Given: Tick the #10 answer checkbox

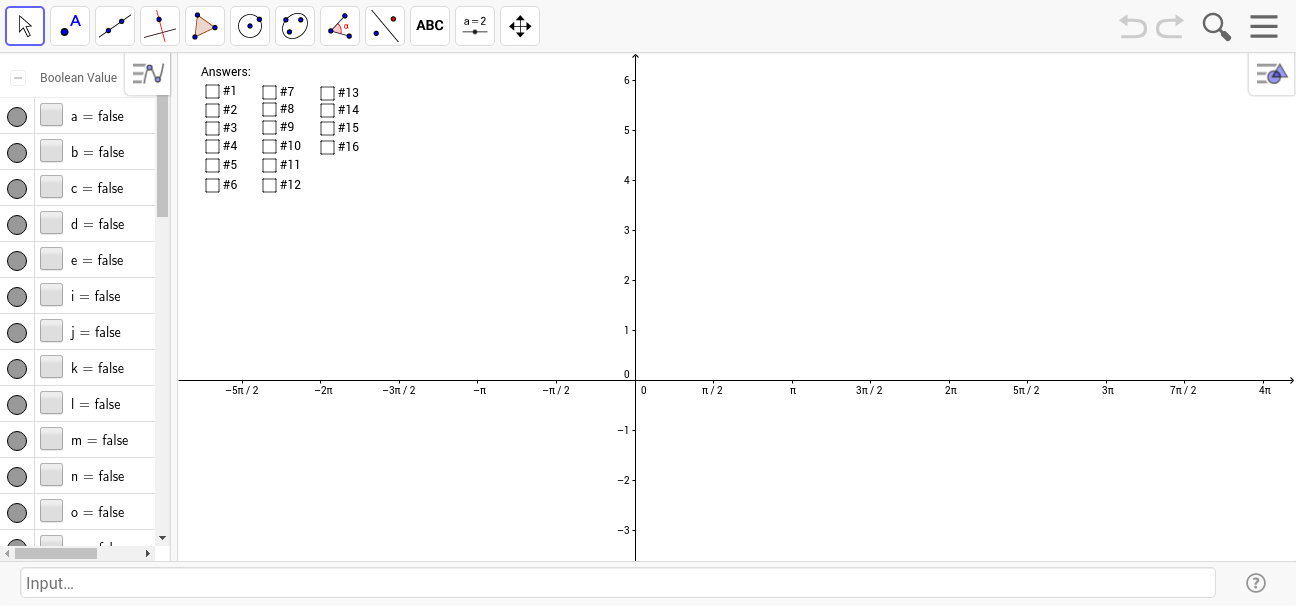Looking at the screenshot, I should point(270,146).
